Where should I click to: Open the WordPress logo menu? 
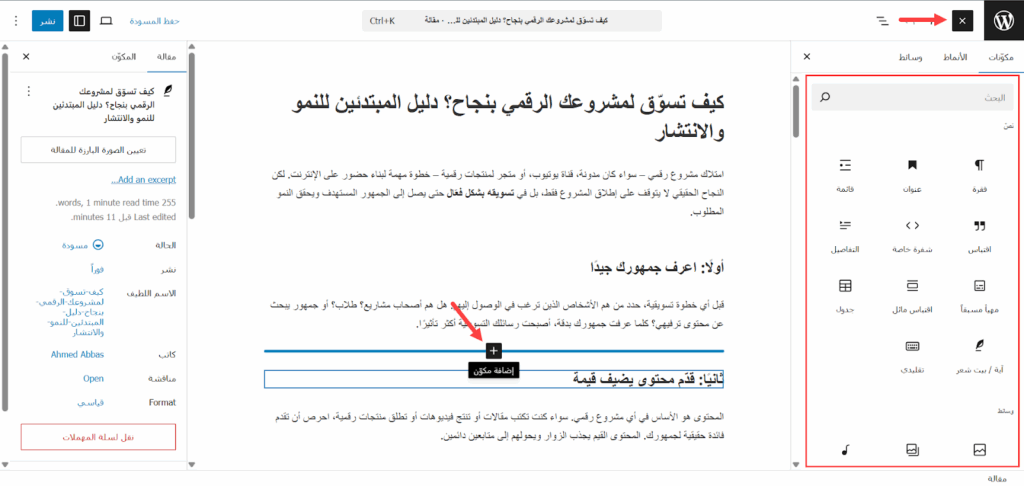1003,20
